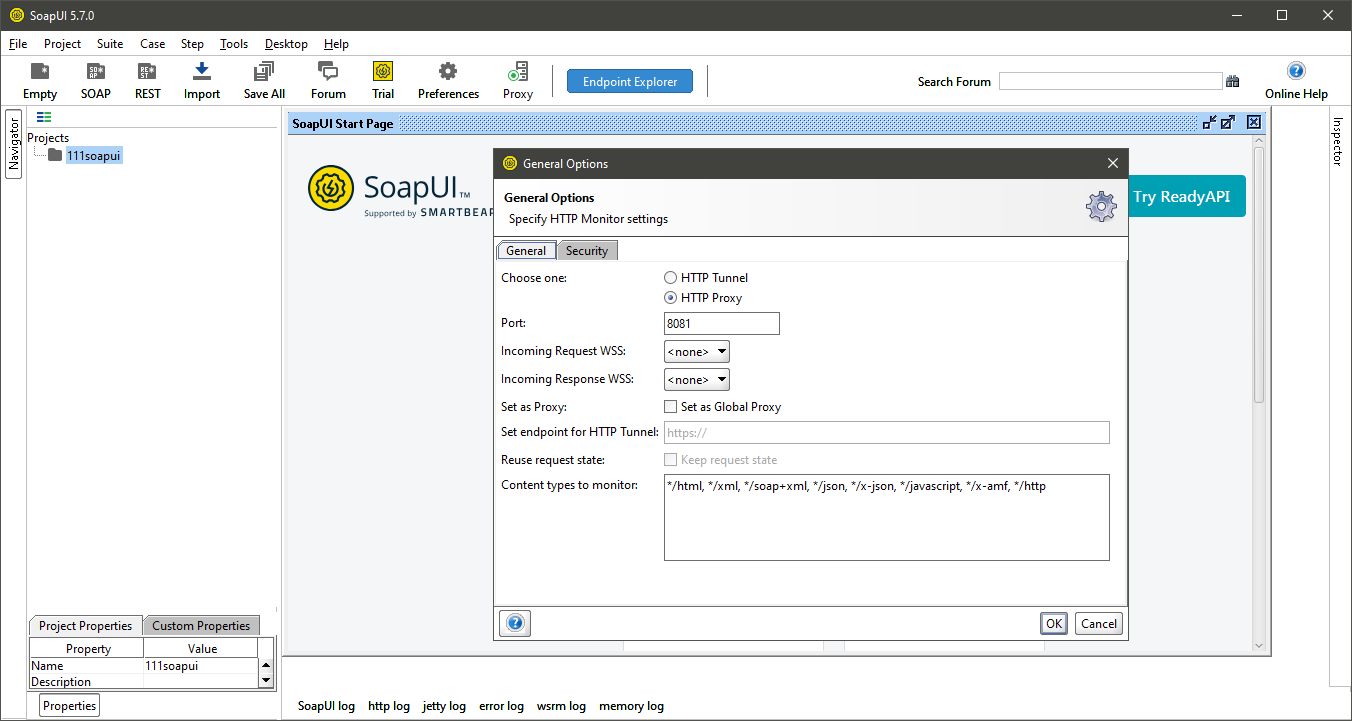Click the Properties button at bottom left

pos(70,706)
